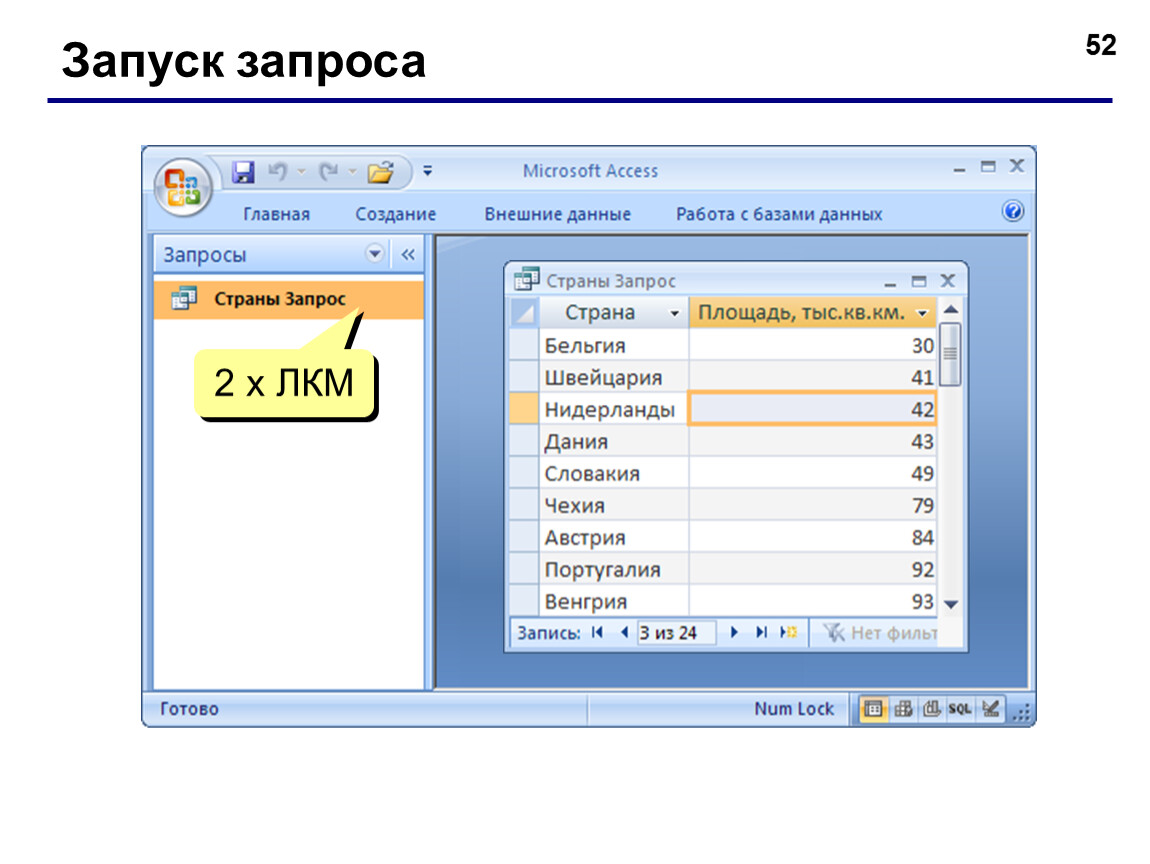This screenshot has width=1150, height=864.
Task: Click the datasheet vertical scrollbar thumb
Action: coord(950,354)
